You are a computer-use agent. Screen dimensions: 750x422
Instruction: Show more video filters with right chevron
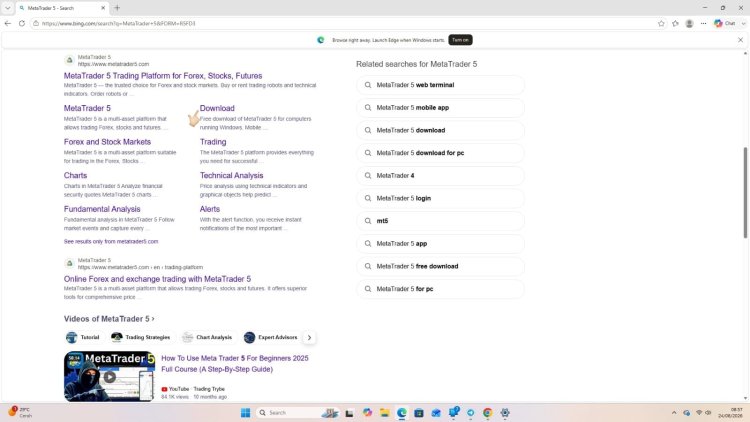[x=309, y=337]
